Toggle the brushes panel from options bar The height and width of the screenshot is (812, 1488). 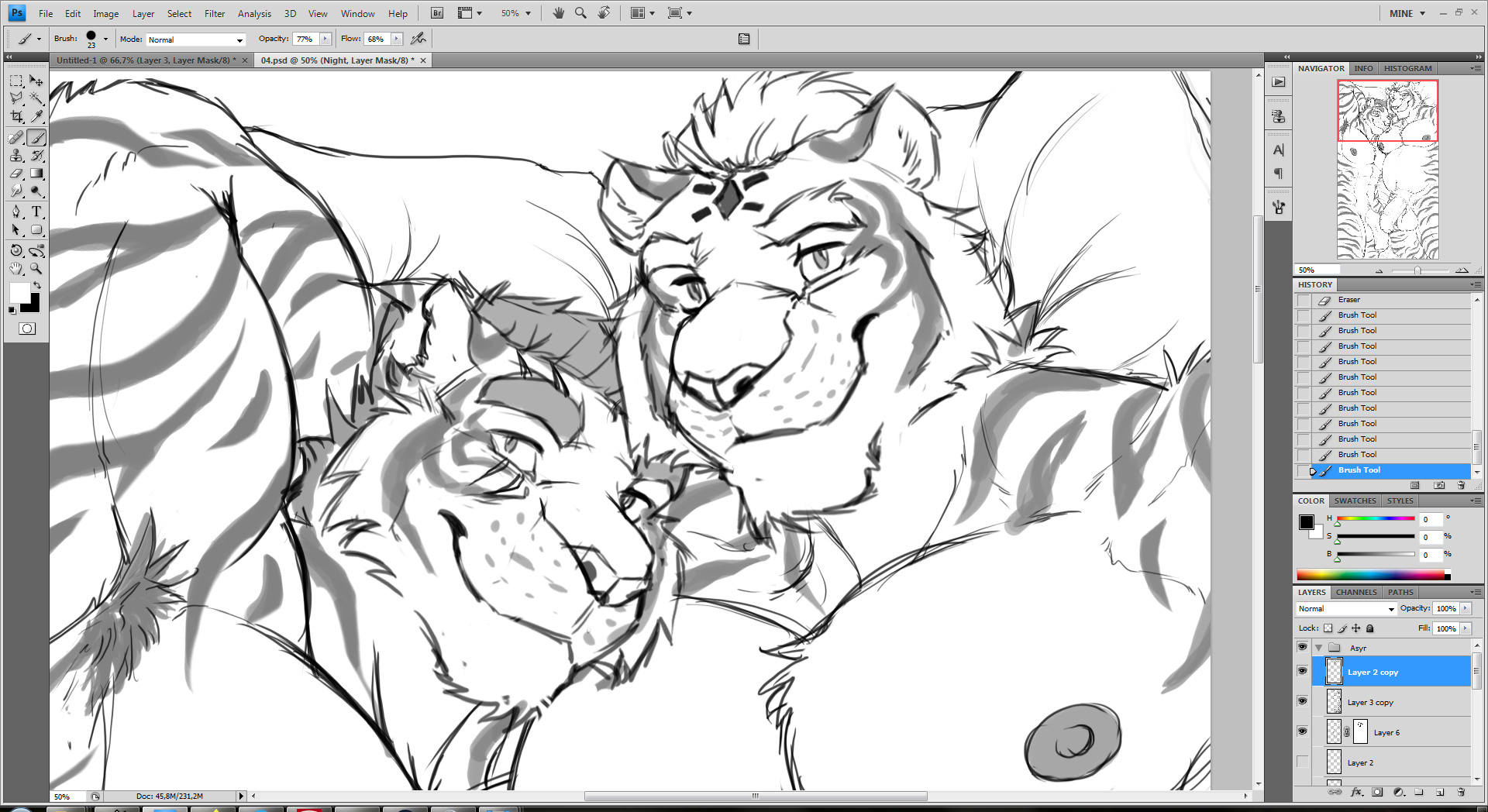click(744, 39)
